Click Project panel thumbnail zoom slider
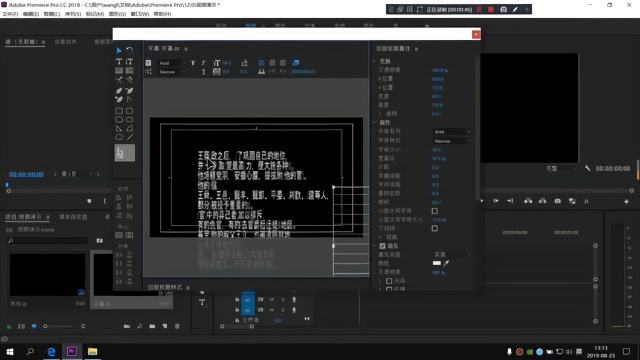The width and height of the screenshot is (640, 360). pos(64,326)
